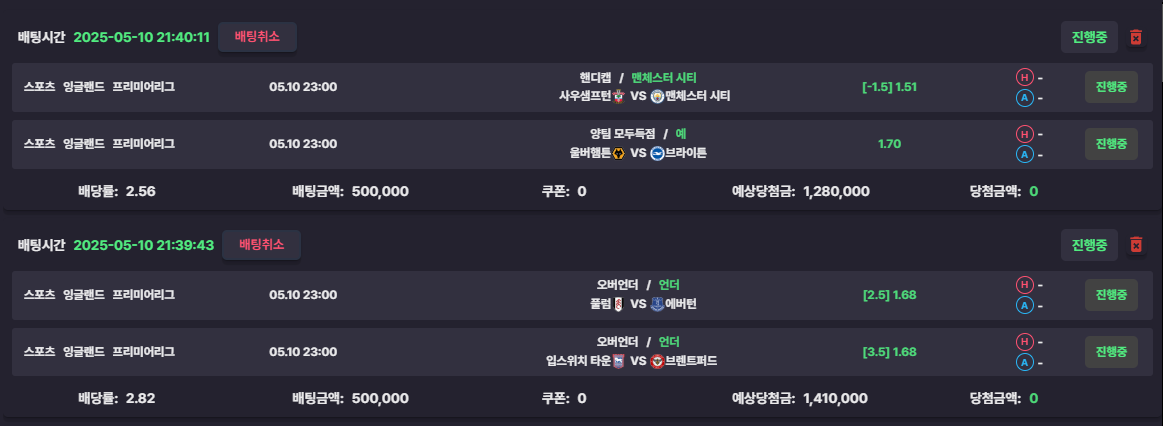Select the [2.5] 1.68 under odds for Fulham match
This screenshot has width=1163, height=426.
pyautogui.click(x=889, y=295)
